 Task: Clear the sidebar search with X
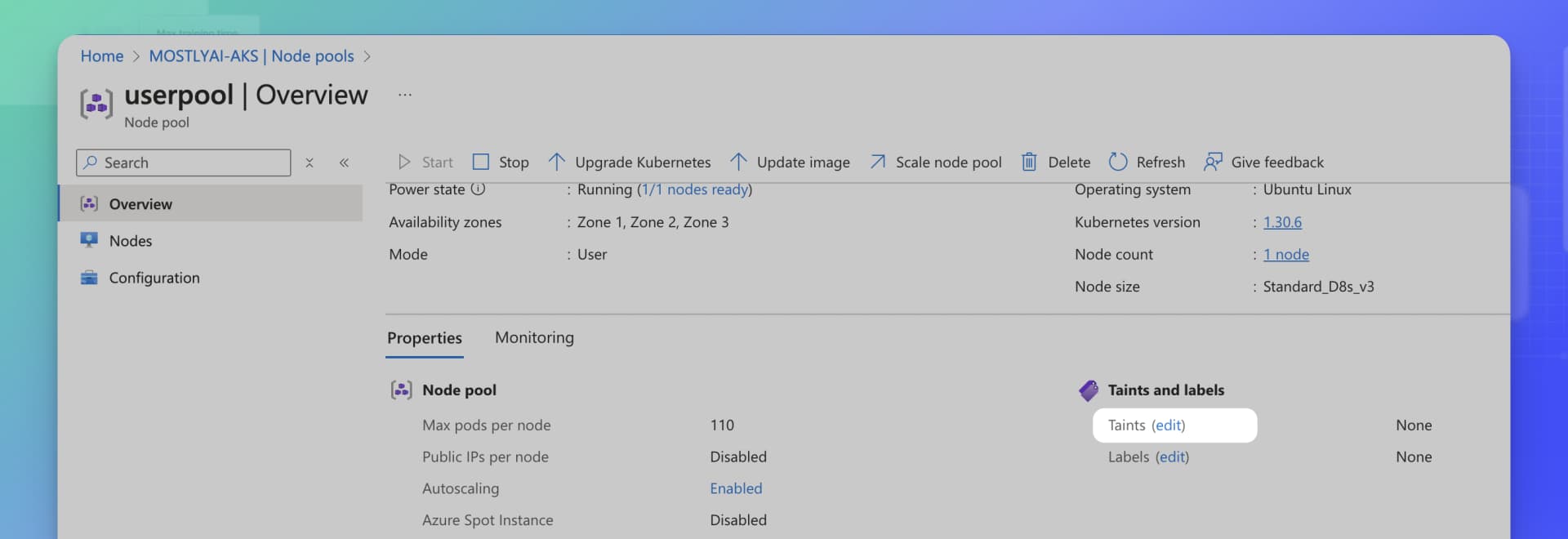[x=310, y=163]
